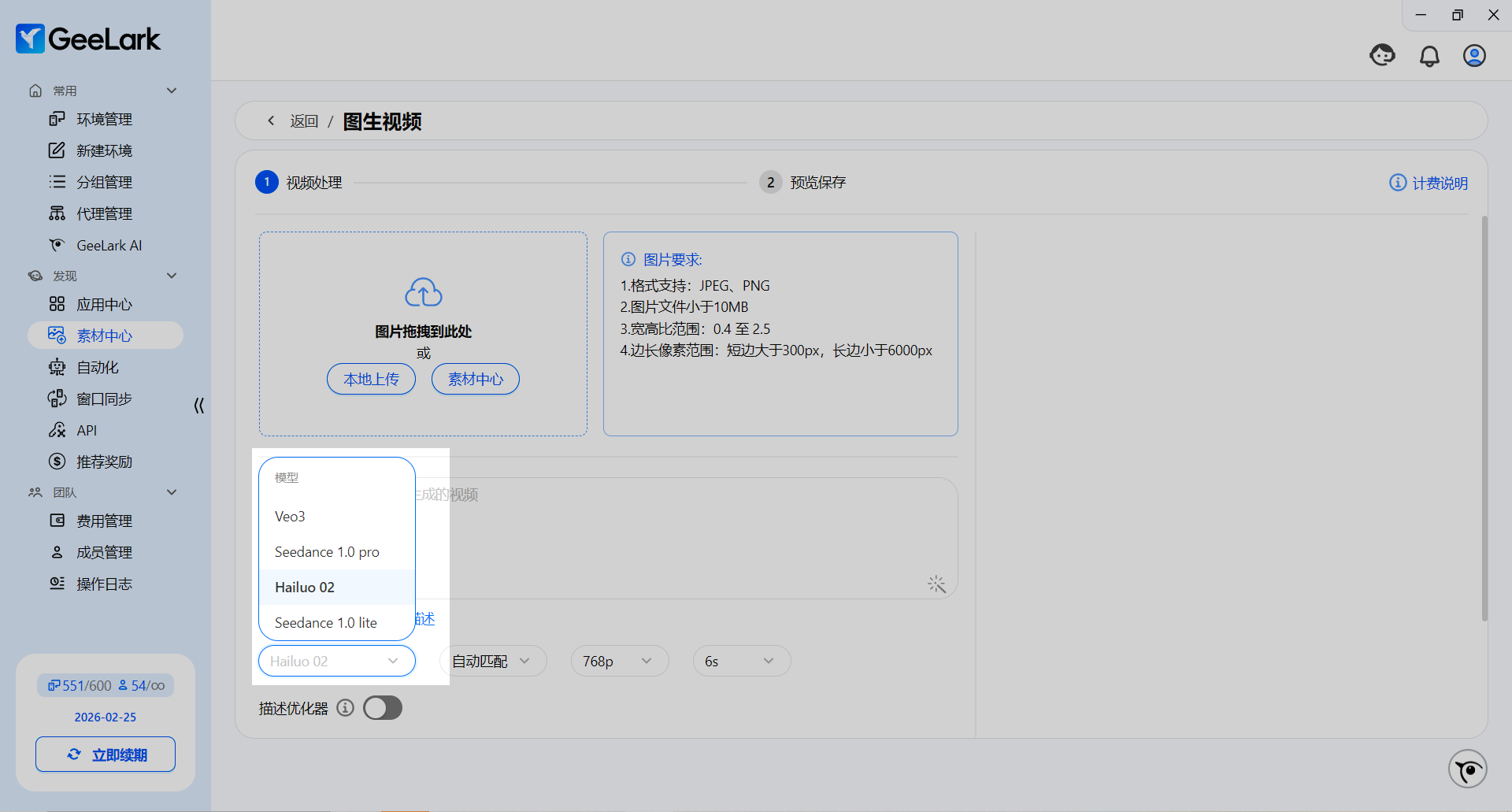
Task: Collapse the sidebar with the double chevron
Action: pos(198,406)
